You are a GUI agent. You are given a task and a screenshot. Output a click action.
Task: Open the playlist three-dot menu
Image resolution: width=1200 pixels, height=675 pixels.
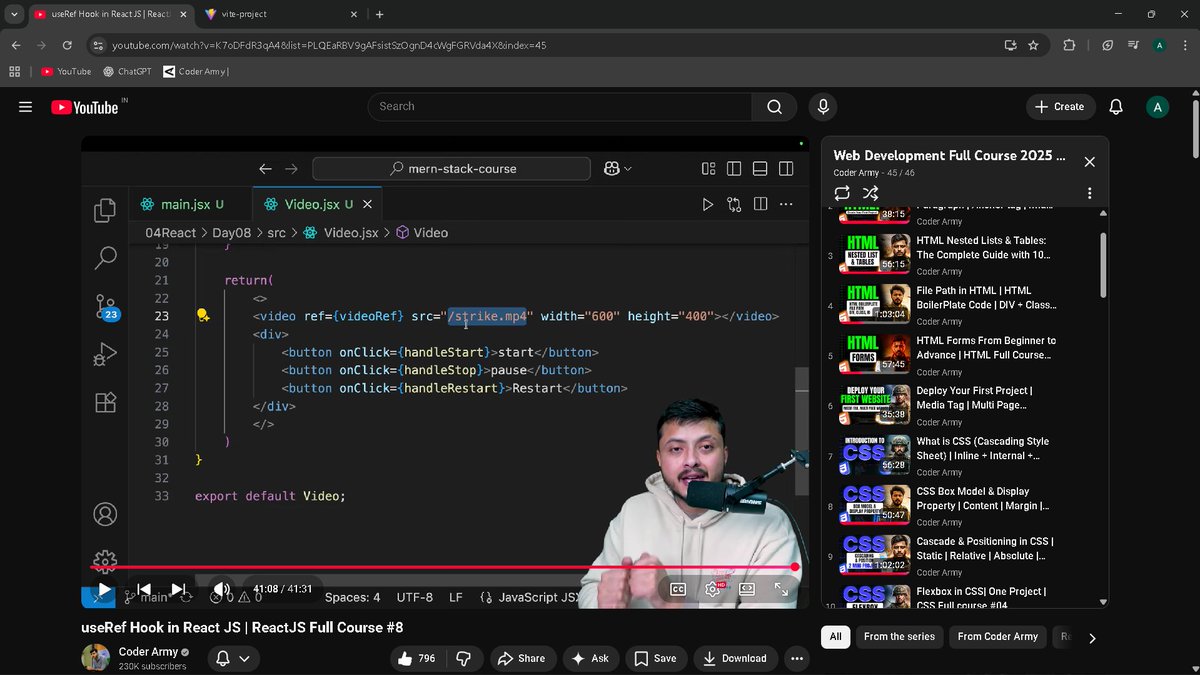(x=1089, y=193)
